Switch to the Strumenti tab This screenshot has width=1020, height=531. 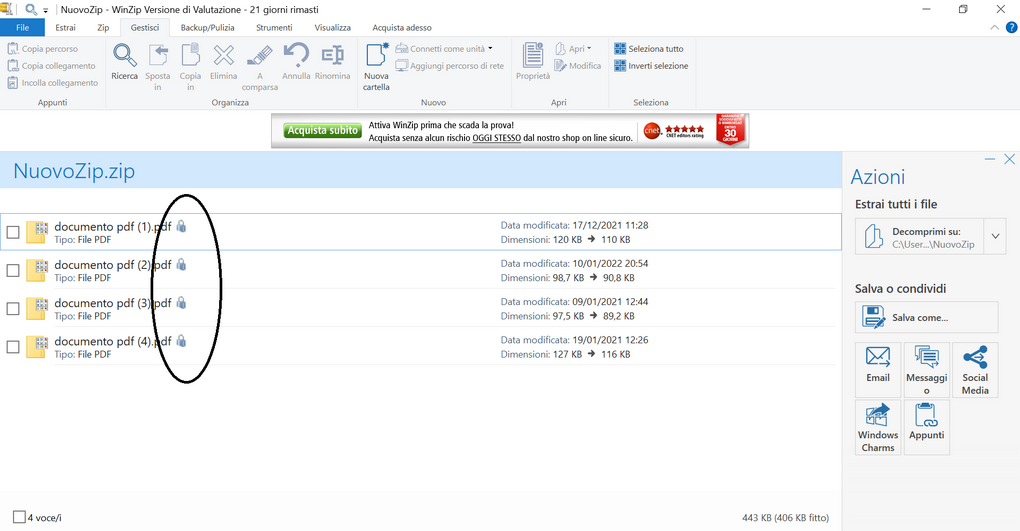pyautogui.click(x=274, y=27)
